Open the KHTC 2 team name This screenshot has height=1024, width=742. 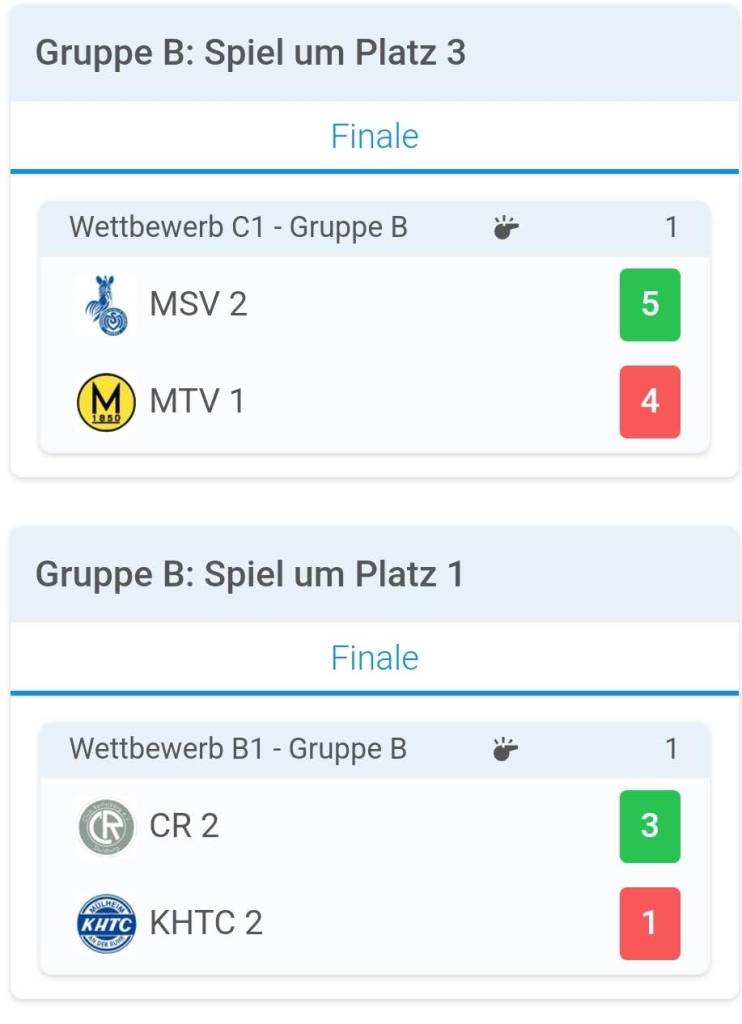coord(206,923)
